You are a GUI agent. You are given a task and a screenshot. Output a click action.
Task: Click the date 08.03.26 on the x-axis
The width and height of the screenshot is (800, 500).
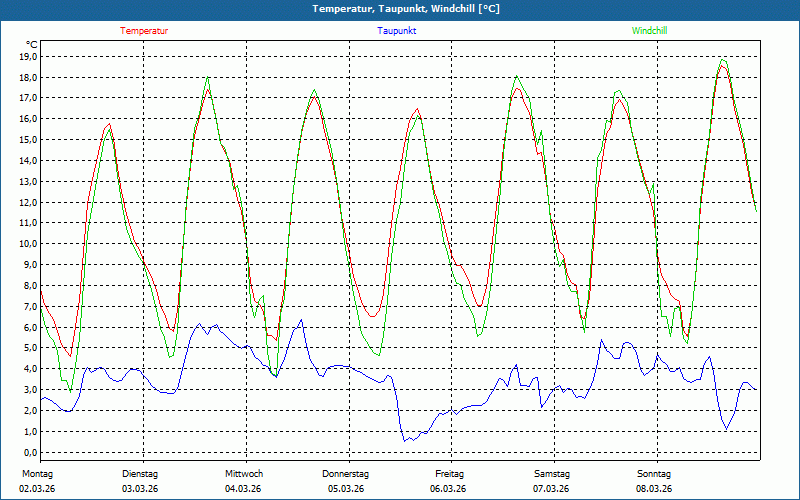click(654, 489)
